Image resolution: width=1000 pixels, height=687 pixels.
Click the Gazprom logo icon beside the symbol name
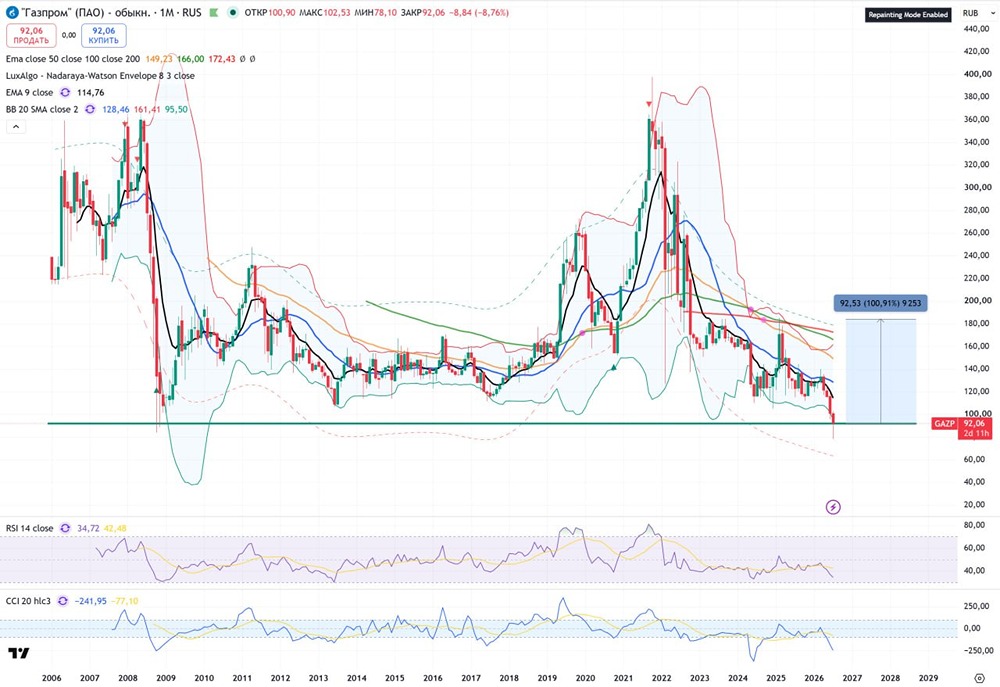[11, 13]
